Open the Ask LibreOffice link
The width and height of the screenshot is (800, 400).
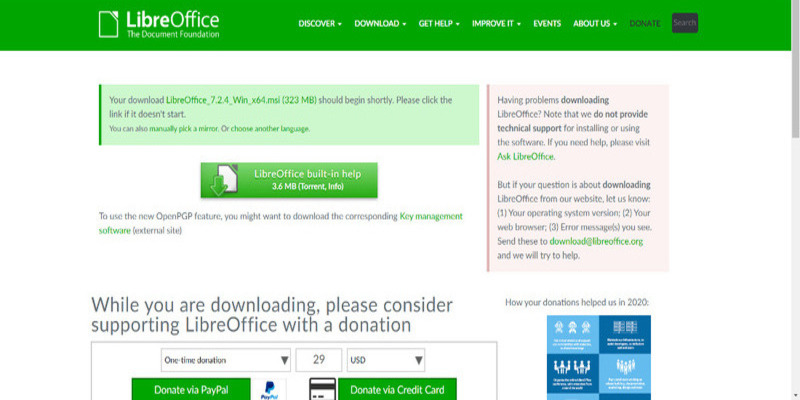(526, 157)
